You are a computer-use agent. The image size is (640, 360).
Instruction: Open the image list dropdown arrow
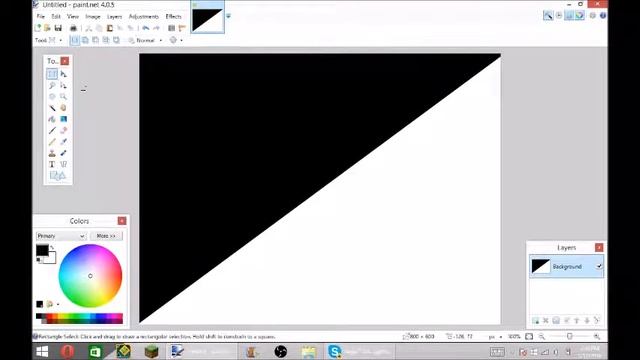[228, 16]
